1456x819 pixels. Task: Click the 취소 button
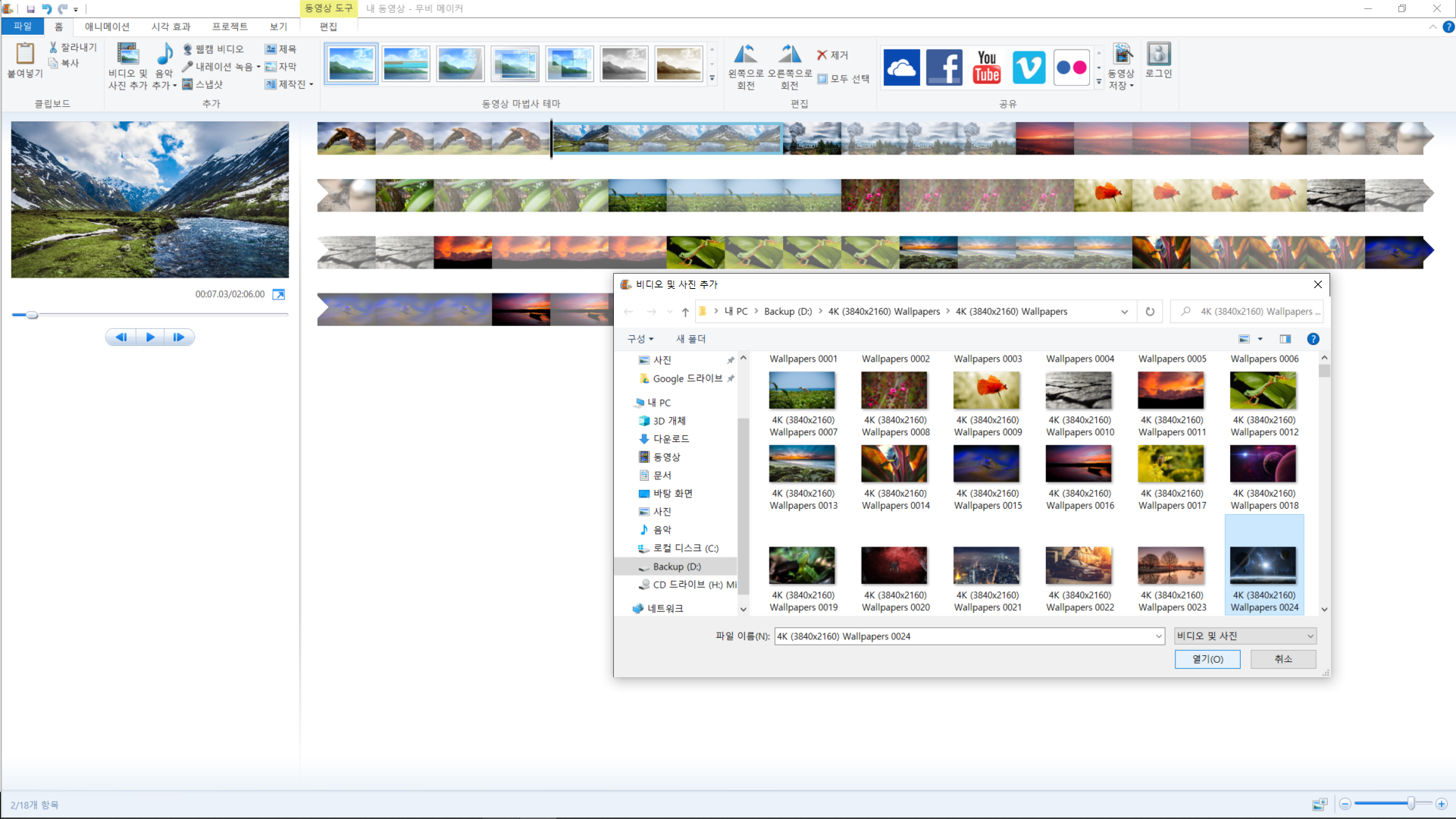1282,659
